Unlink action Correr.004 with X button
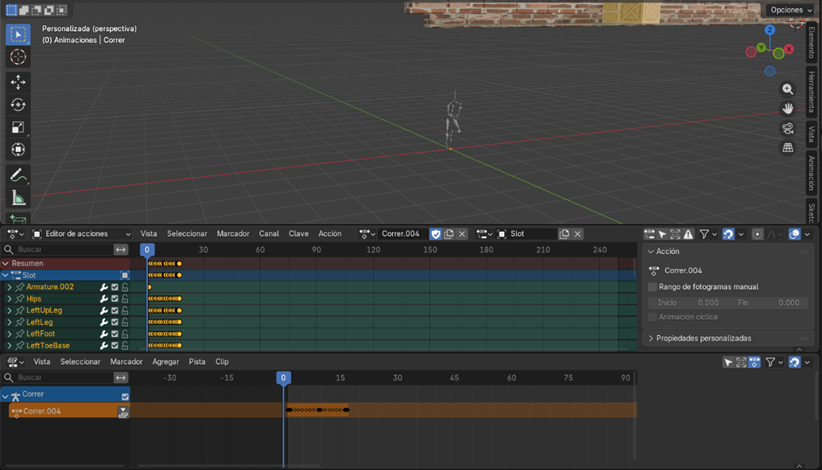The width and height of the screenshot is (822, 470). 462,234
